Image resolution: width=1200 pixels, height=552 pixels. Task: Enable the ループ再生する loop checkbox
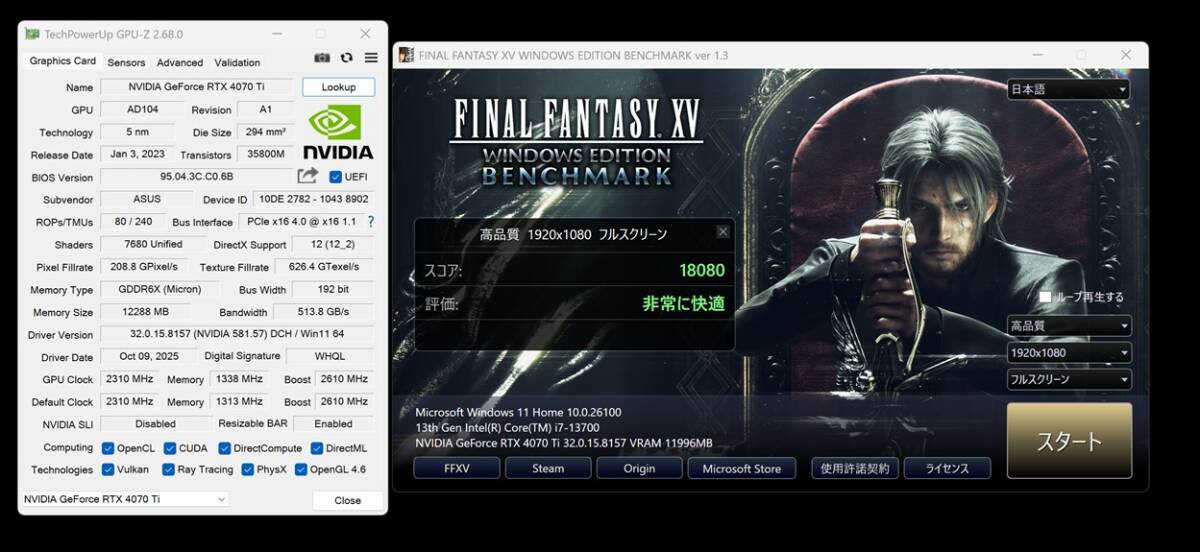[1045, 297]
